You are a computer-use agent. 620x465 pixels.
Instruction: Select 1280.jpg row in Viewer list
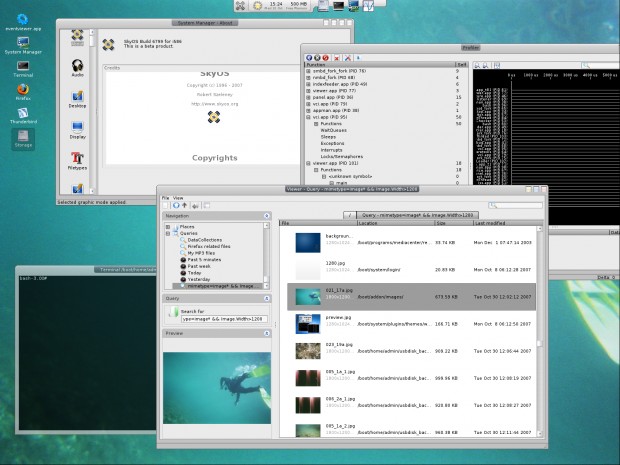(411, 270)
